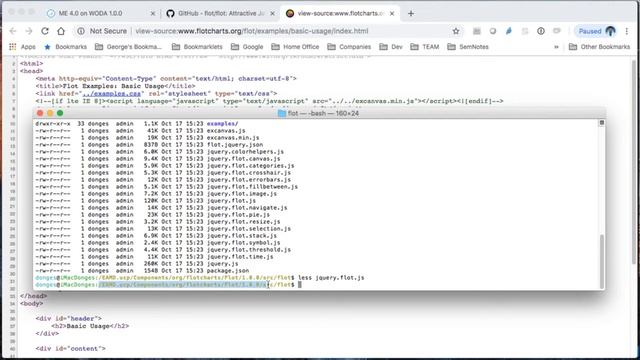Open the Other Bookmarks folder

(x=600, y=47)
